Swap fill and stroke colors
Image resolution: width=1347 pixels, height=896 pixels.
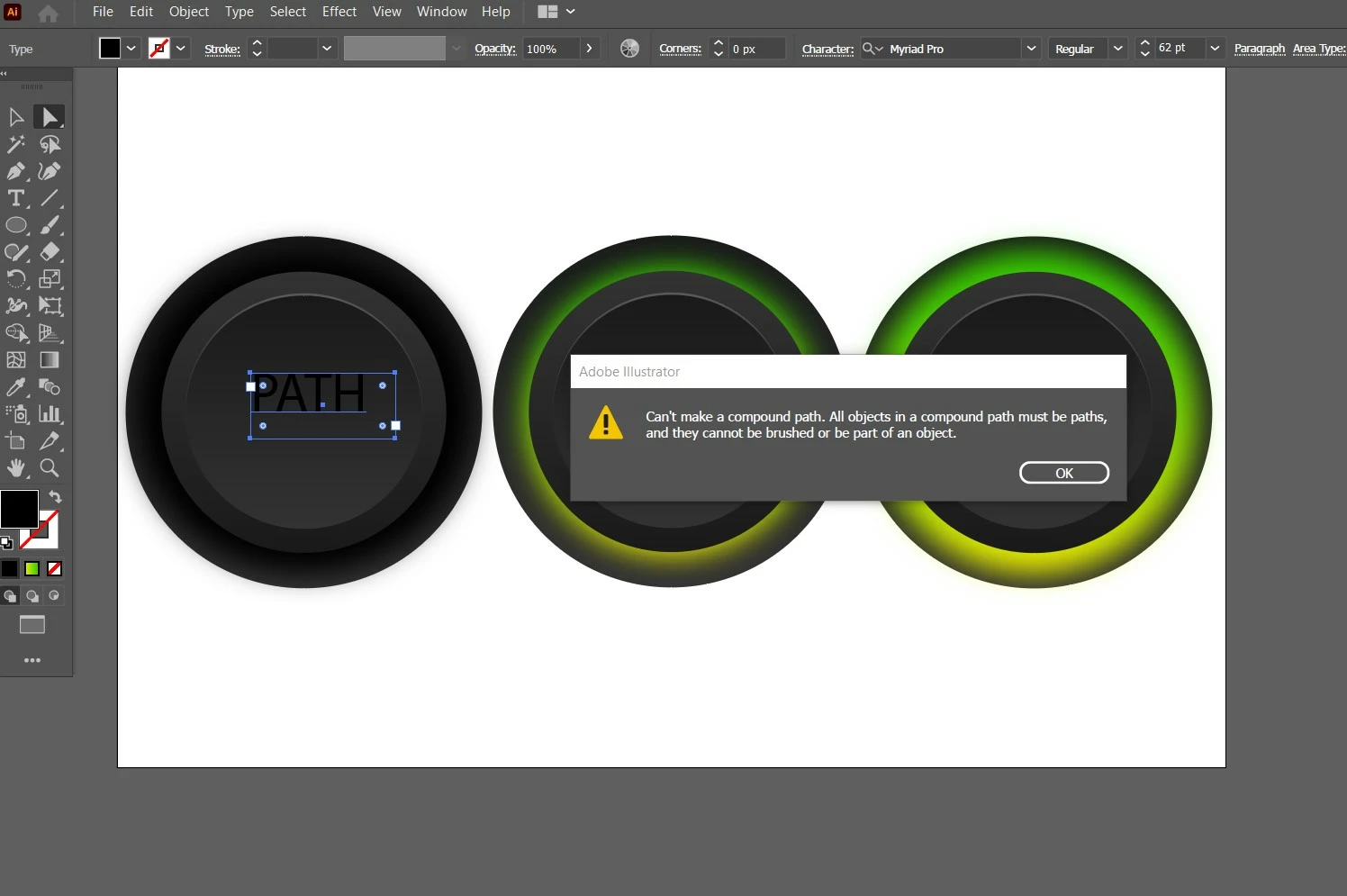tap(55, 497)
